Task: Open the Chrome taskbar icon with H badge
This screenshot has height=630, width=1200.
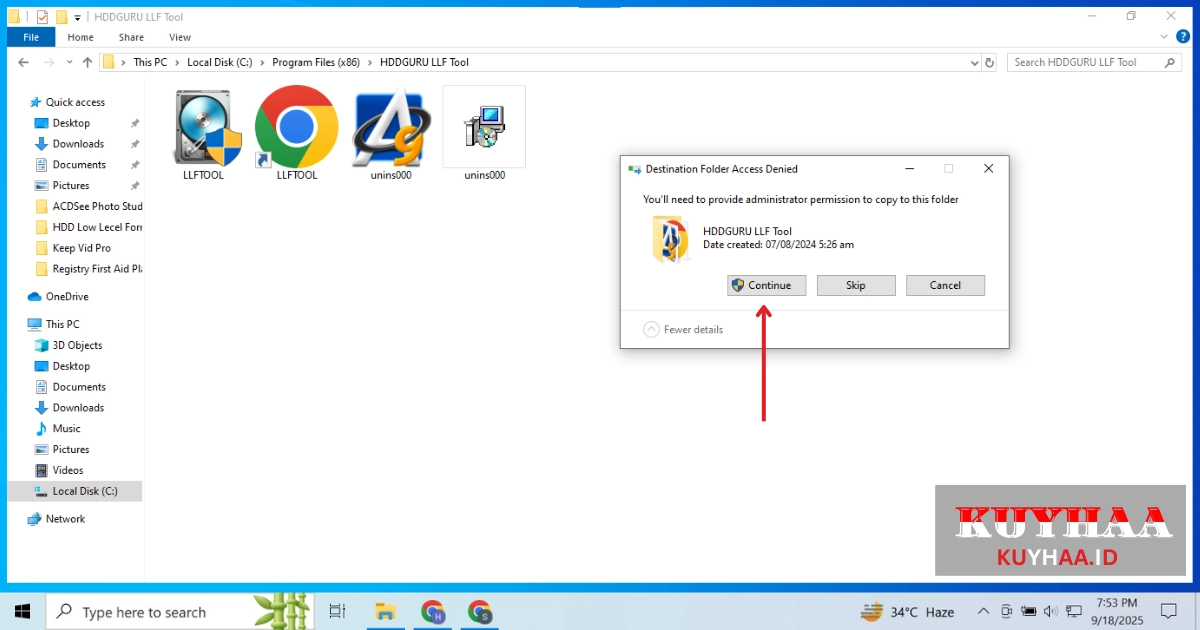Action: [432, 611]
